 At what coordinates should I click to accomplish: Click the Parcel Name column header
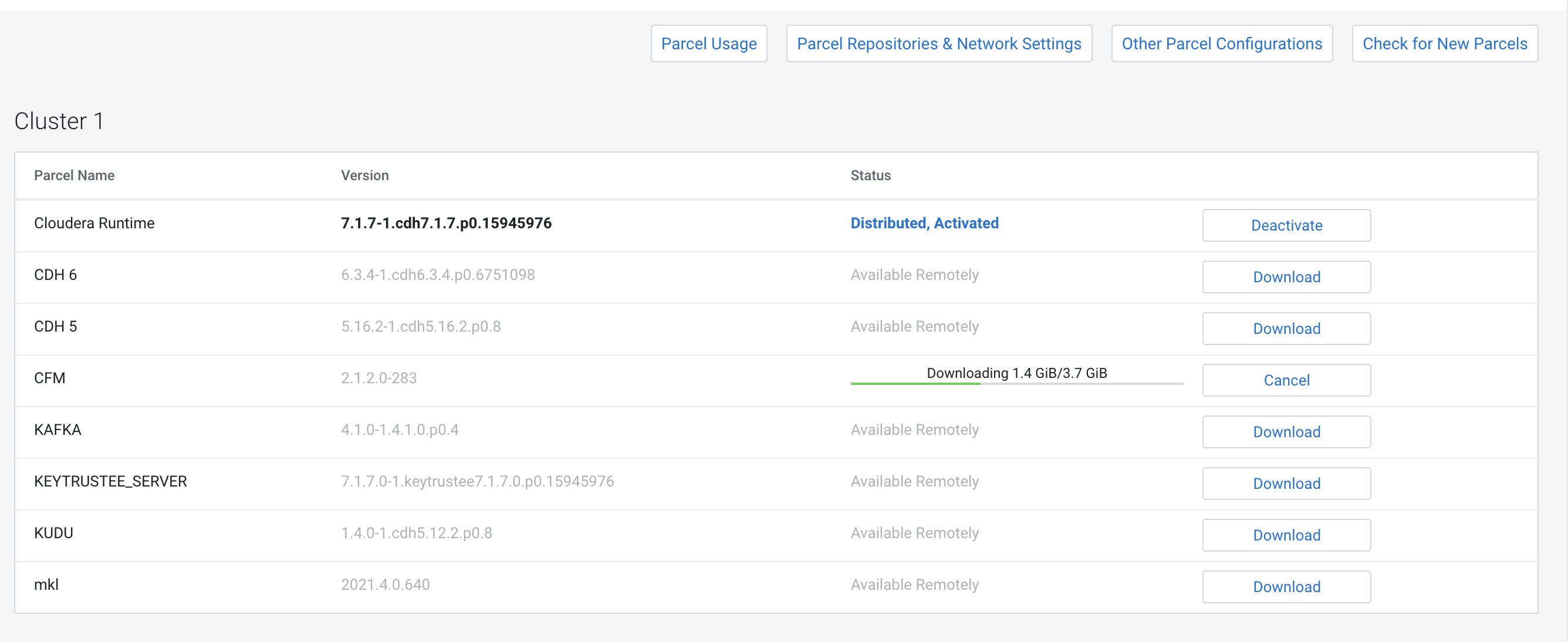[75, 176]
